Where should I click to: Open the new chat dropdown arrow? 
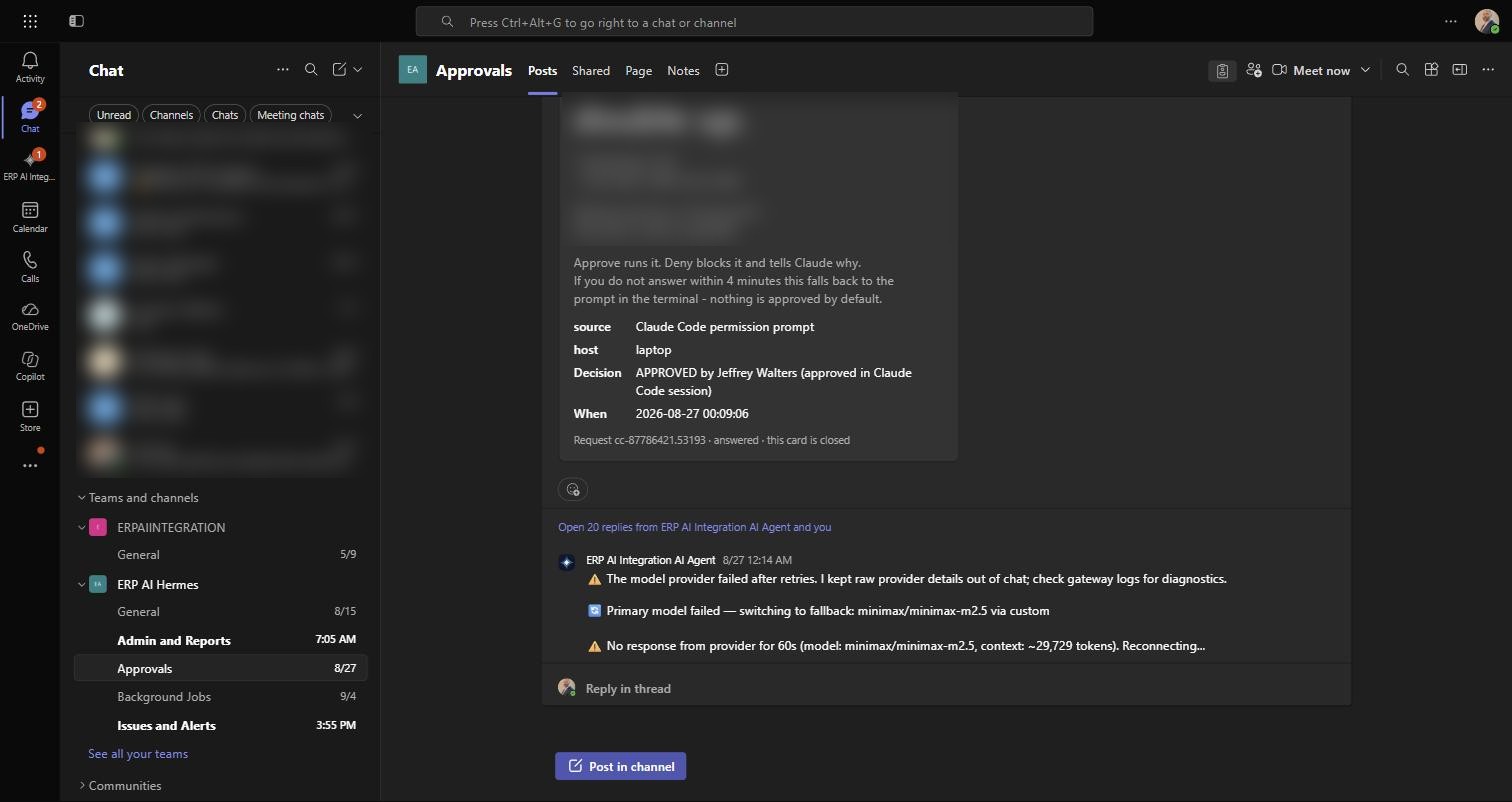358,69
